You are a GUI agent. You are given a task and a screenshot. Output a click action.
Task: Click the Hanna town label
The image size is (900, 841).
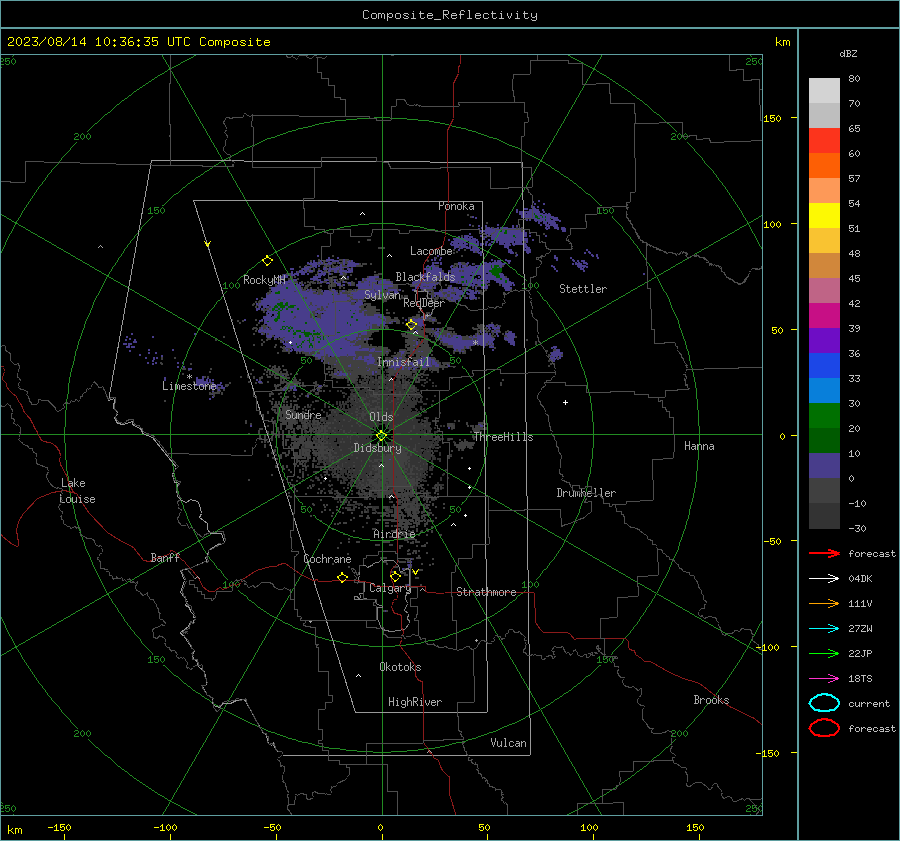(699, 446)
